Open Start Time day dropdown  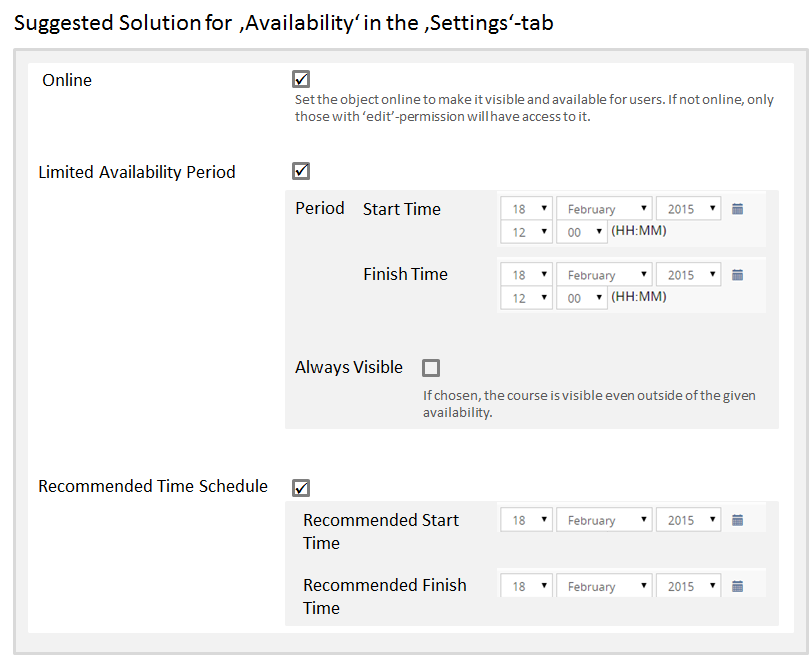click(527, 209)
